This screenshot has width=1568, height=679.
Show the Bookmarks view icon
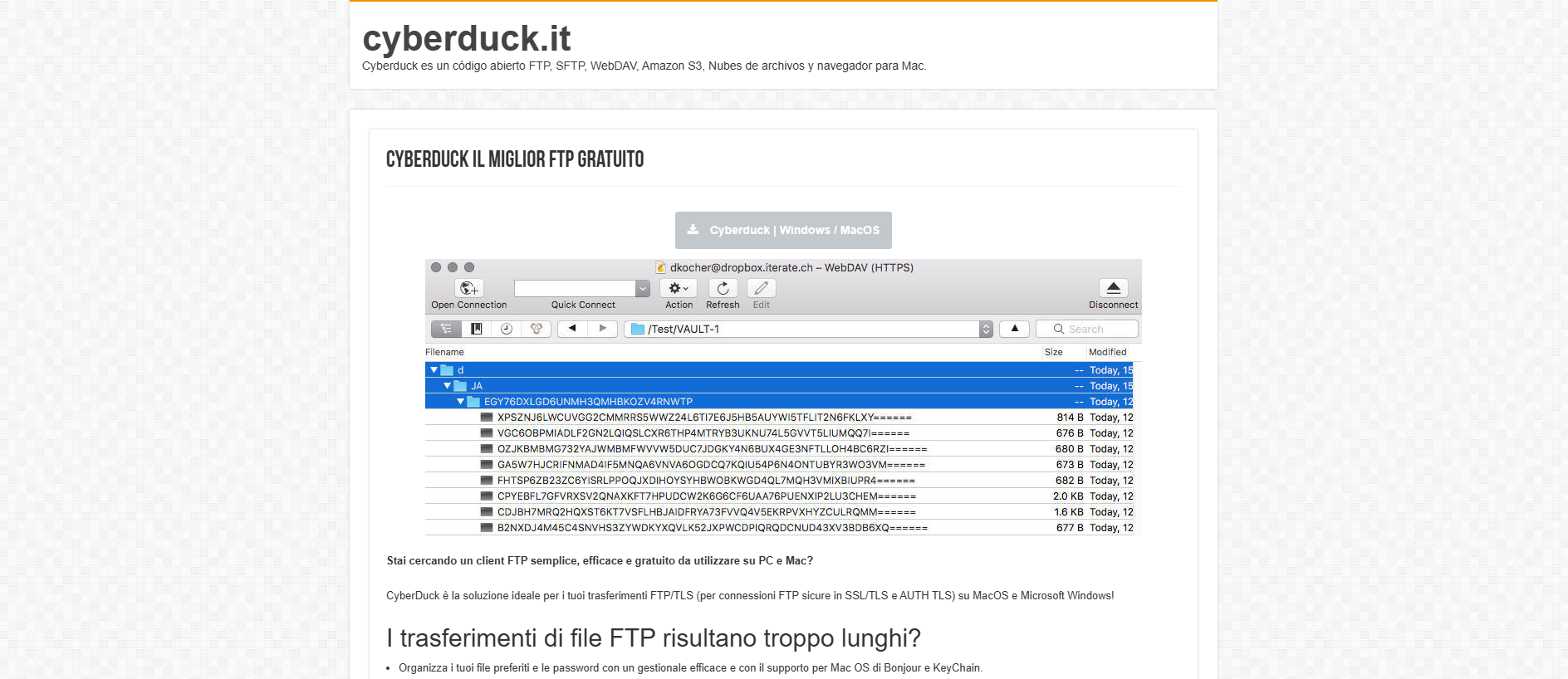[476, 329]
